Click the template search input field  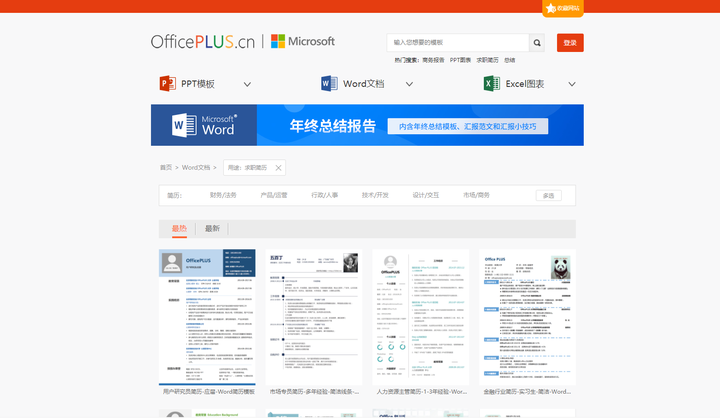click(x=457, y=43)
